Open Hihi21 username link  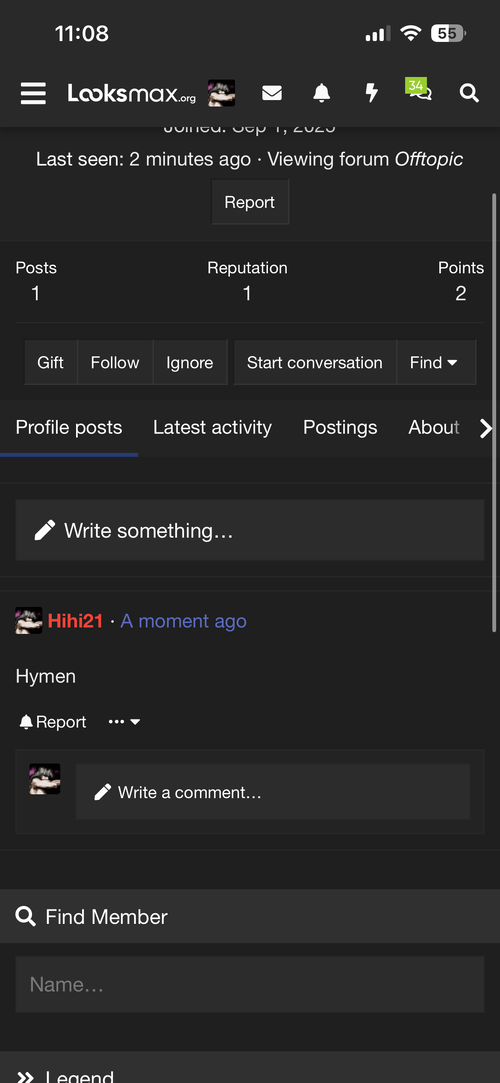[x=75, y=621]
